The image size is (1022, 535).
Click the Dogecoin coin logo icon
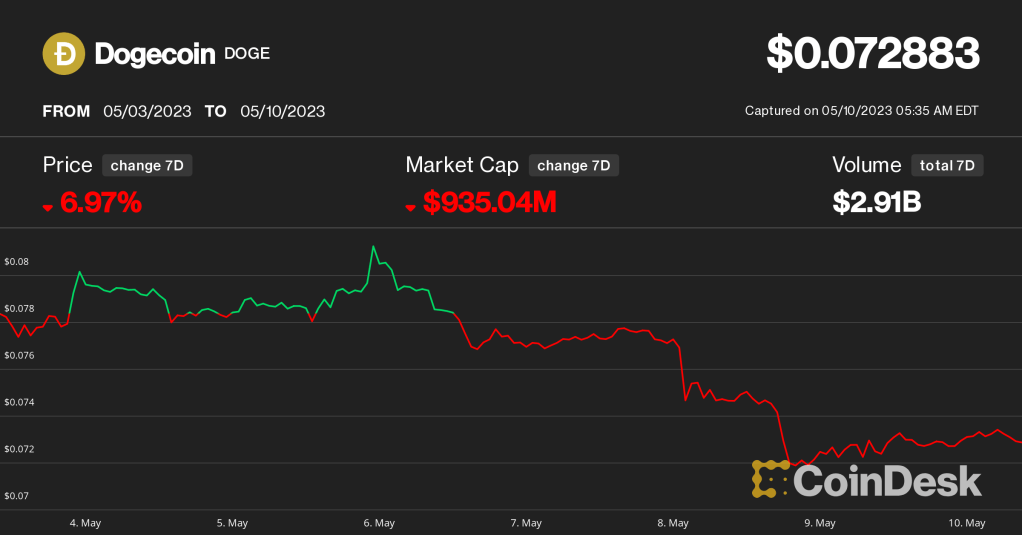click(x=63, y=54)
